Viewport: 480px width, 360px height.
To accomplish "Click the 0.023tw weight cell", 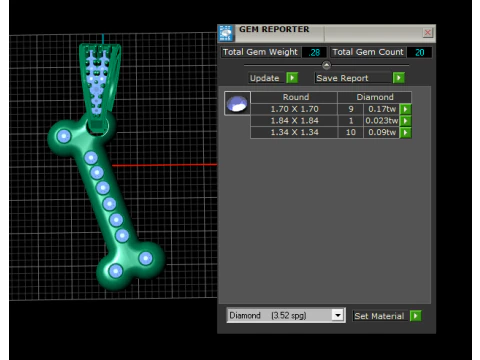I will point(382,121).
